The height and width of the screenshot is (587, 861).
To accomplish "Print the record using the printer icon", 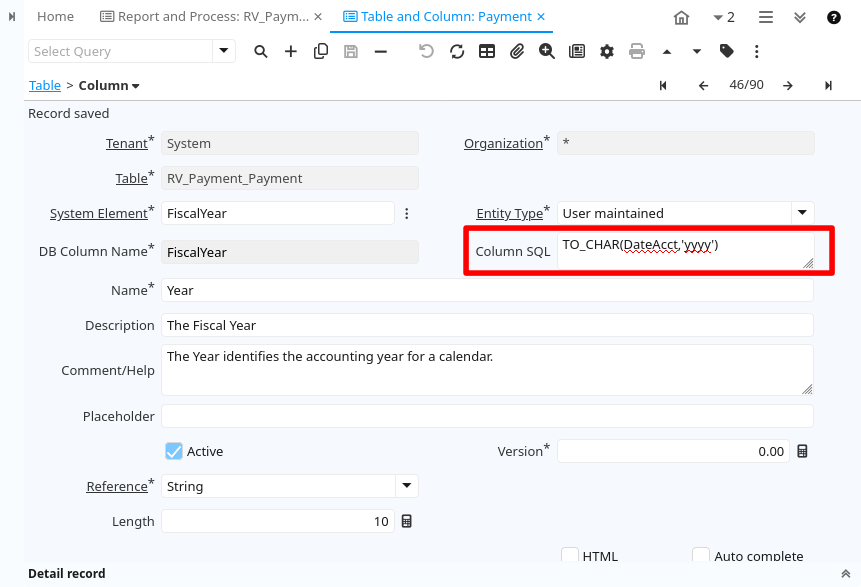I will click(x=637, y=51).
